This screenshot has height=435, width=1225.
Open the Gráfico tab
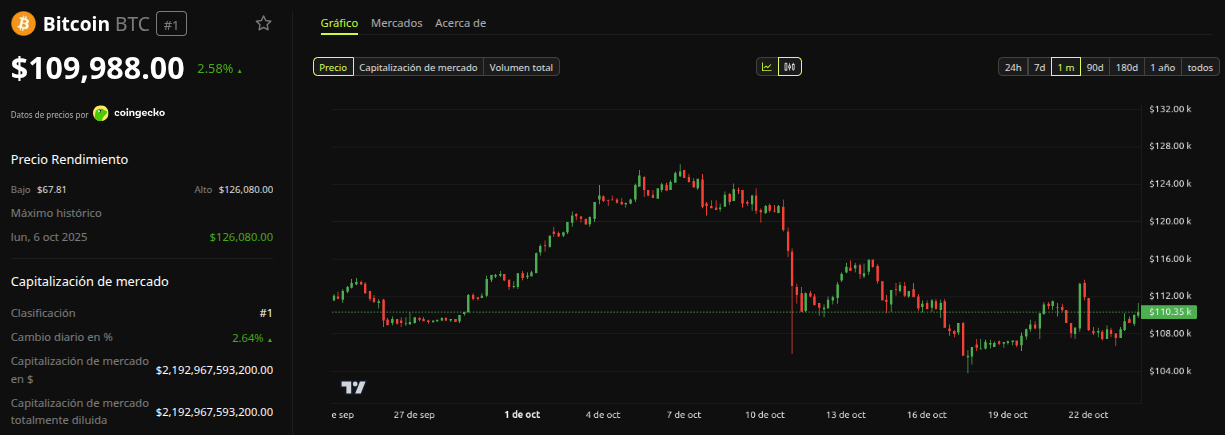[x=339, y=22]
